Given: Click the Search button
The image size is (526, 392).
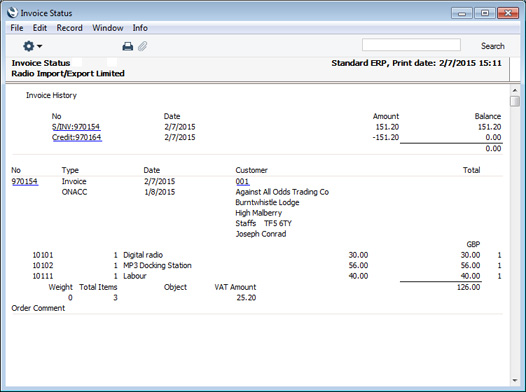Looking at the screenshot, I should [x=492, y=46].
